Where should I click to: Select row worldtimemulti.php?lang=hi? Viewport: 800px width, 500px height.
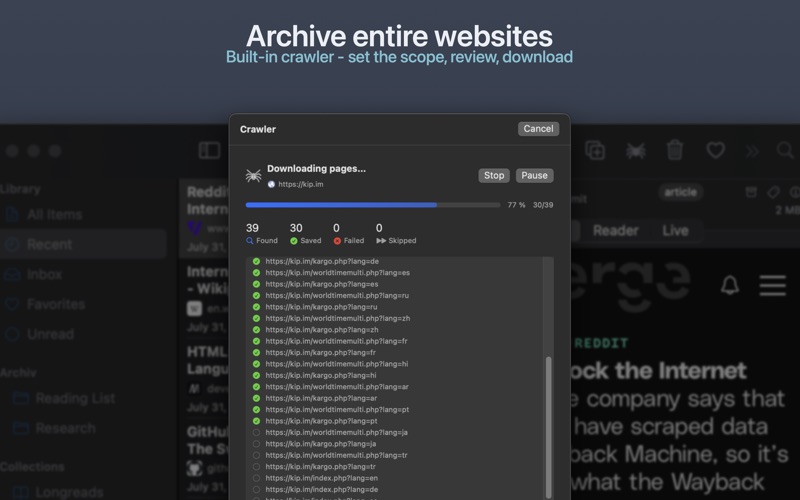point(394,364)
